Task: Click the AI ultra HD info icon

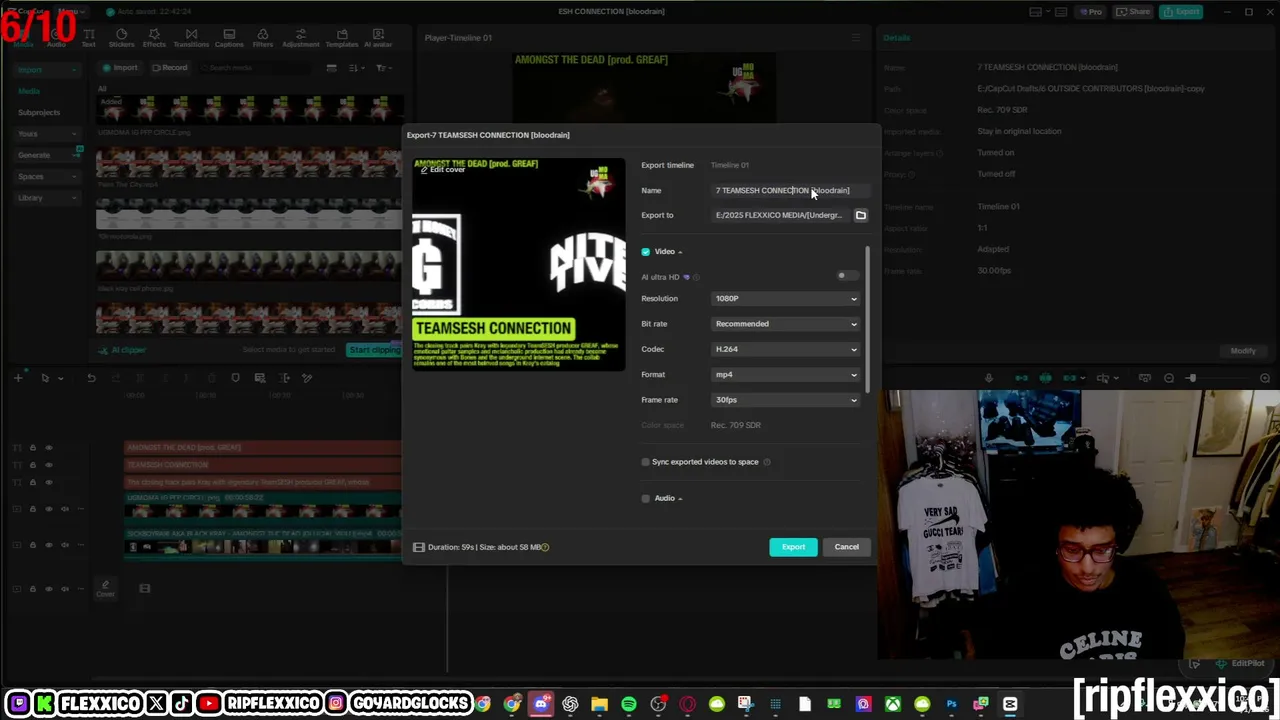Action: coord(697,277)
